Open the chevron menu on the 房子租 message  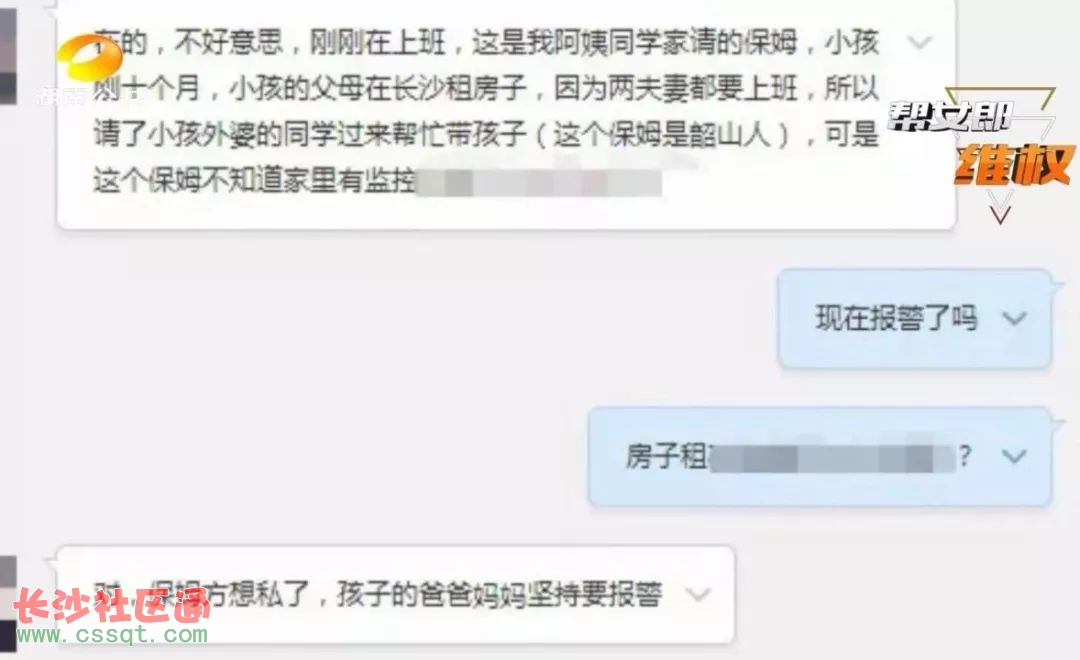1014,455
